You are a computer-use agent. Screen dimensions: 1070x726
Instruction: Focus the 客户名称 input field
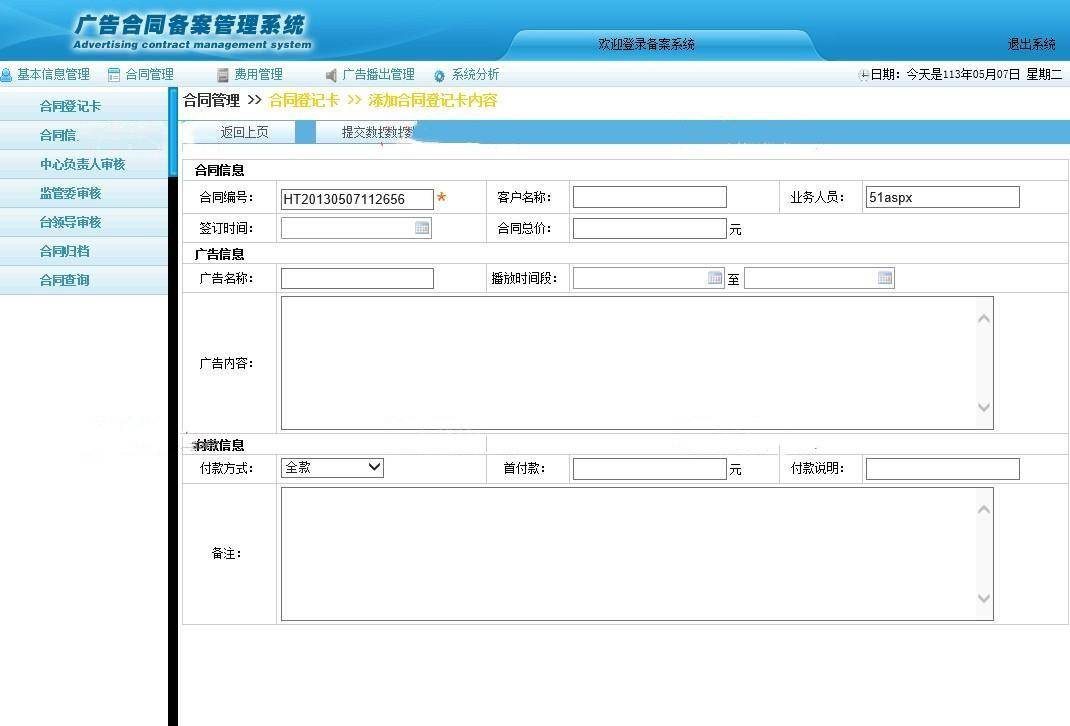click(x=649, y=198)
